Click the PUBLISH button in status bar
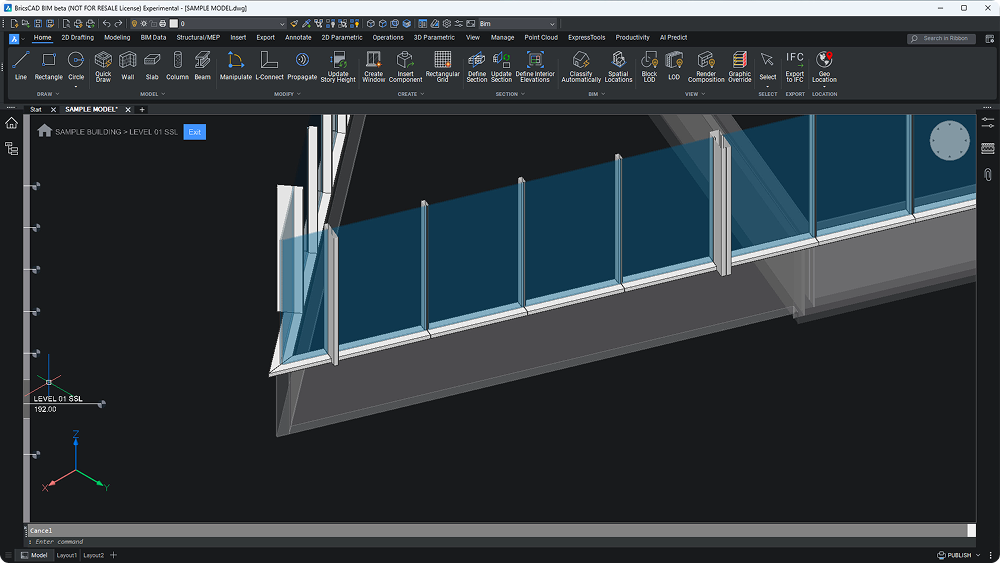 tap(957, 555)
